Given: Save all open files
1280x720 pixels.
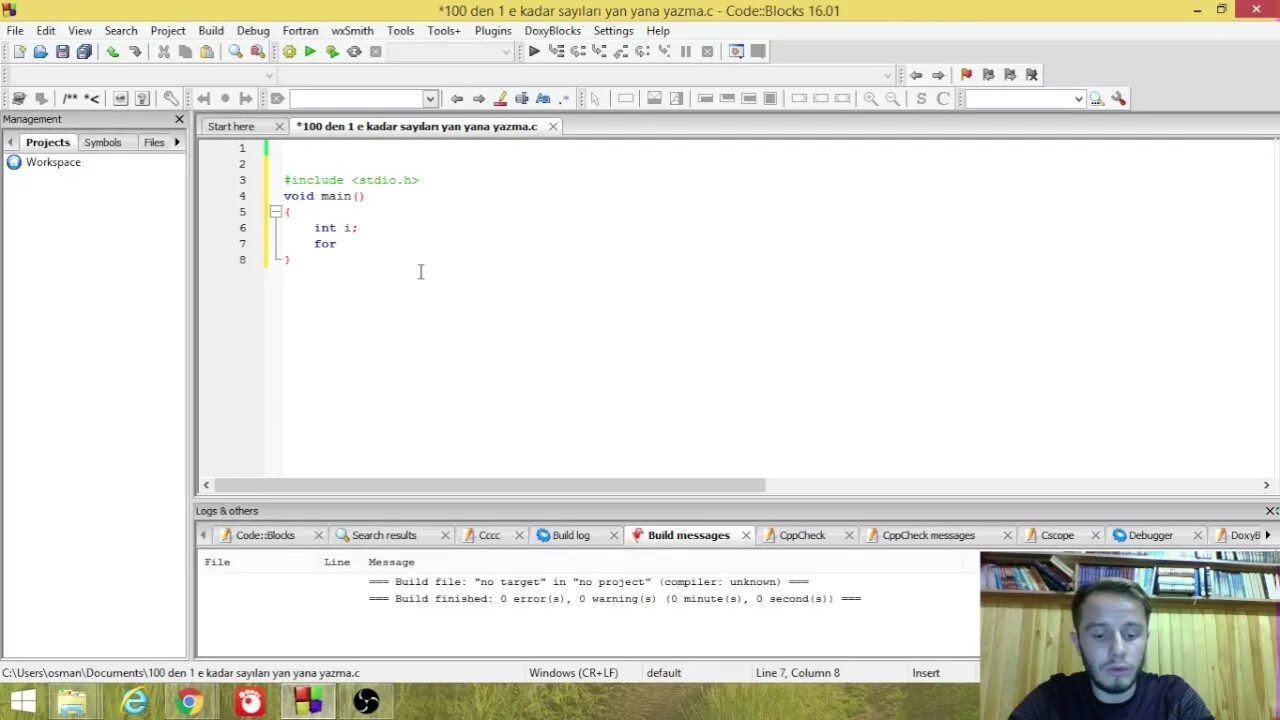Looking at the screenshot, I should [x=86, y=50].
